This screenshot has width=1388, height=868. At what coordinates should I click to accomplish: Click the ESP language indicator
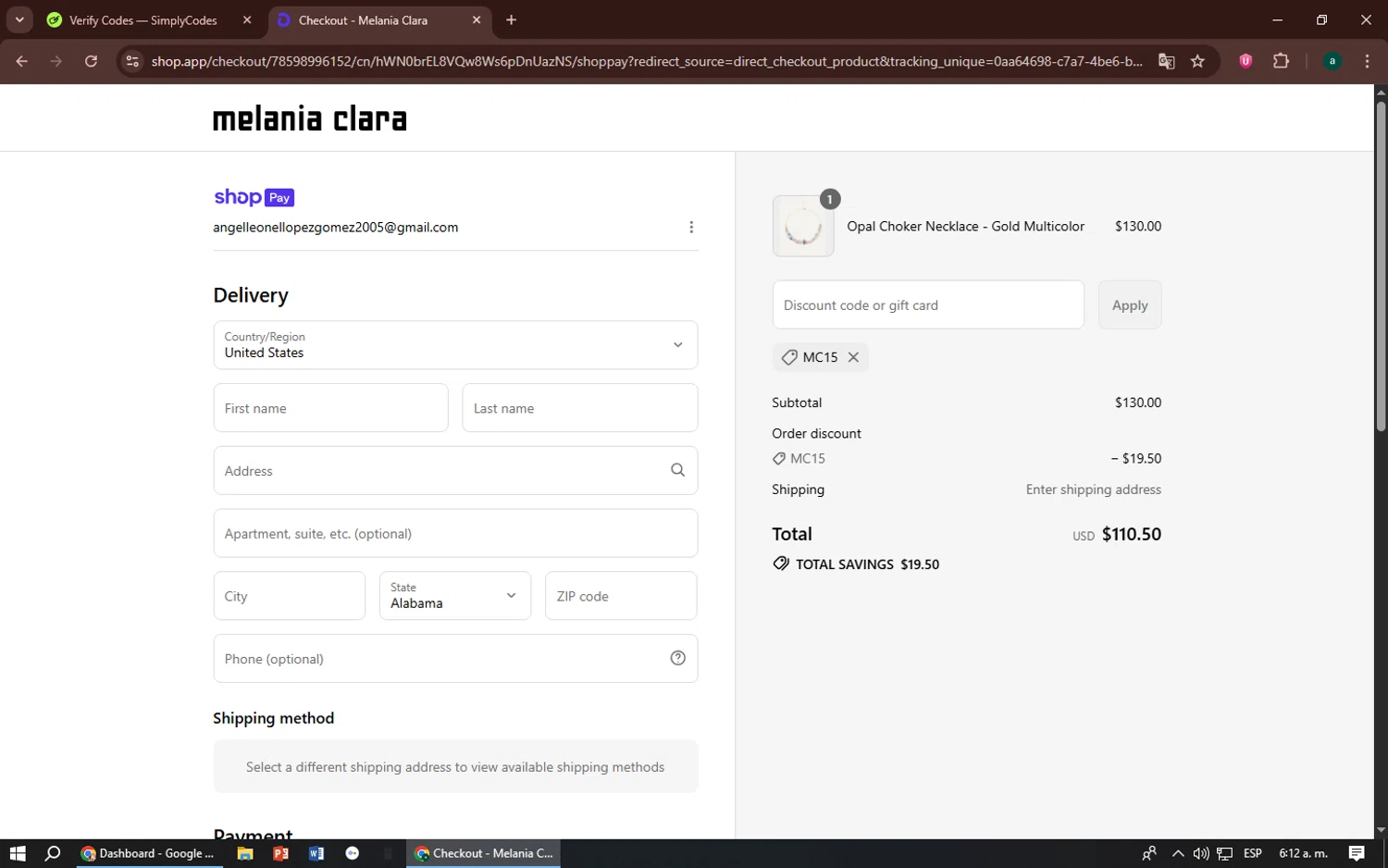click(x=1253, y=853)
